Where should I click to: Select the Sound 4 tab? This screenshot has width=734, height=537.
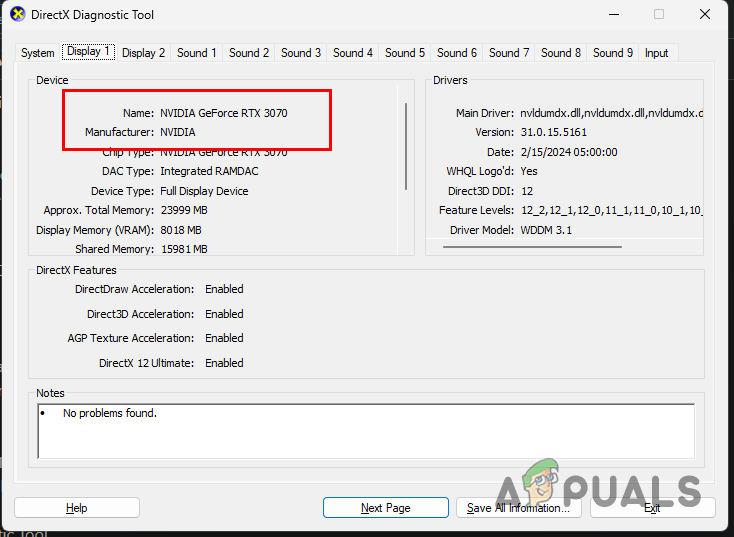coord(352,53)
